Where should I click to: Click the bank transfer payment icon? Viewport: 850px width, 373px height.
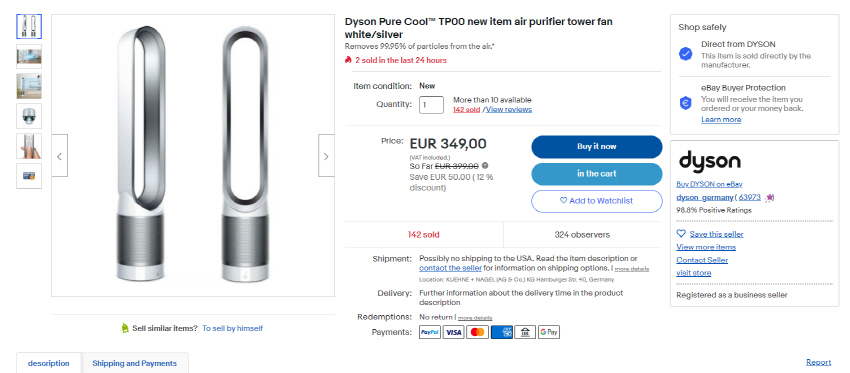click(x=525, y=332)
